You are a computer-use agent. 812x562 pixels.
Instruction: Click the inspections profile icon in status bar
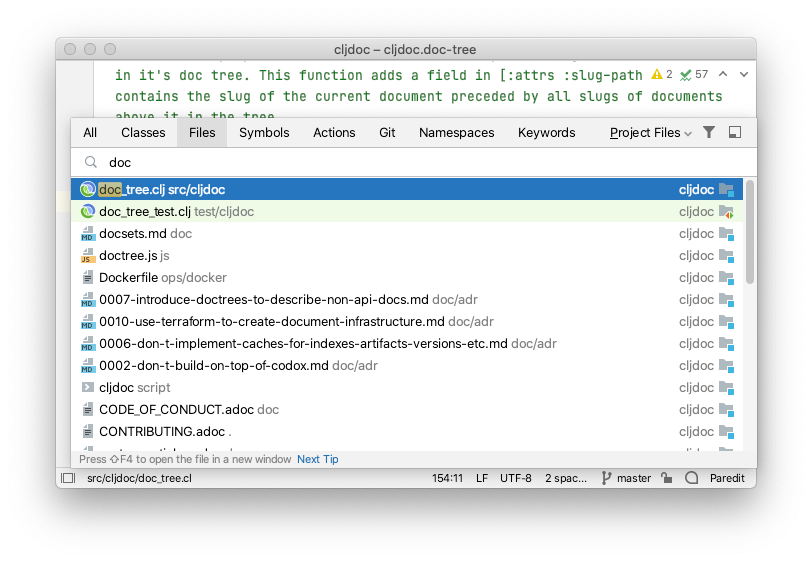pyautogui.click(x=691, y=478)
